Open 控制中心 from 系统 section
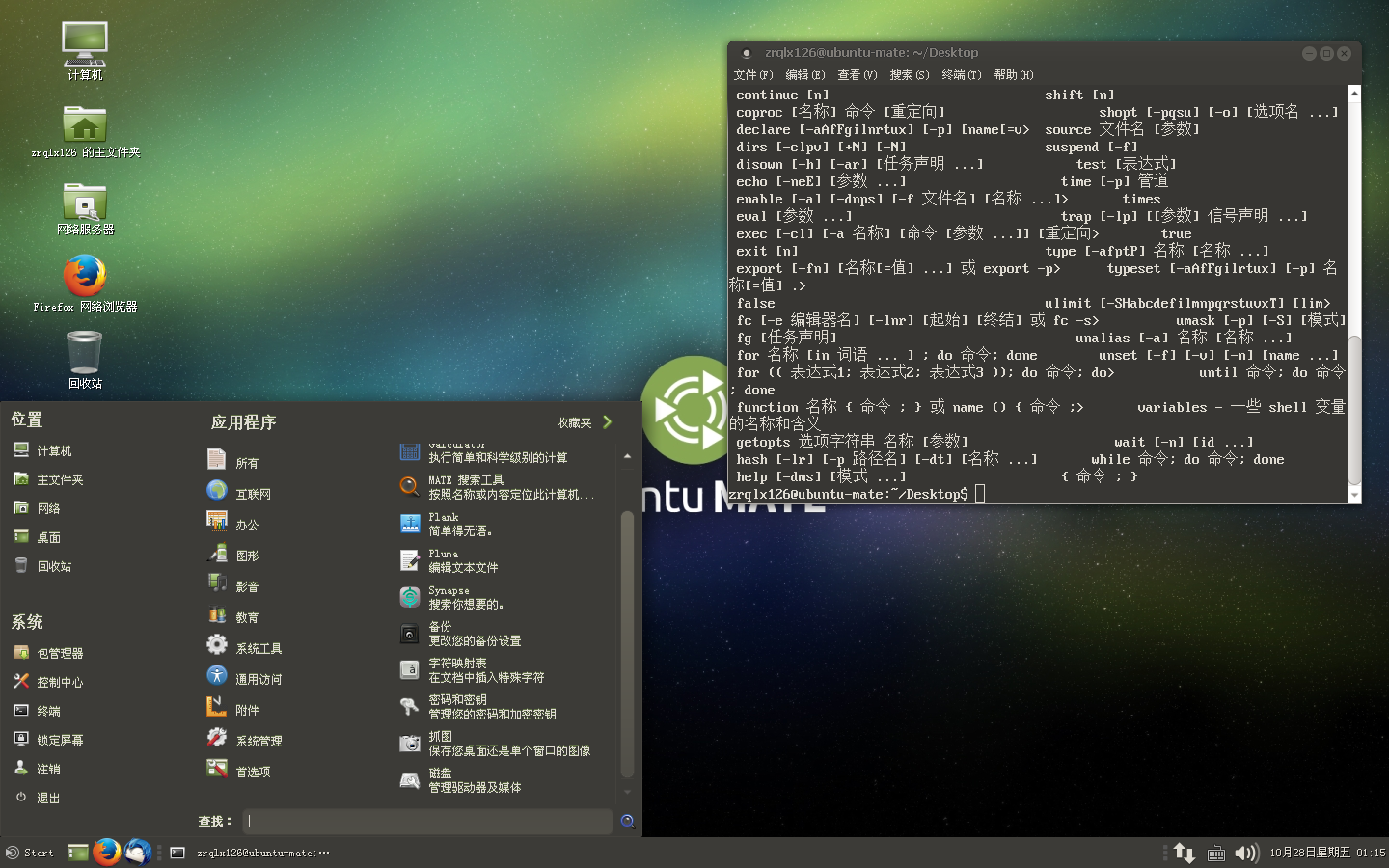The image size is (1389, 868). [x=49, y=682]
